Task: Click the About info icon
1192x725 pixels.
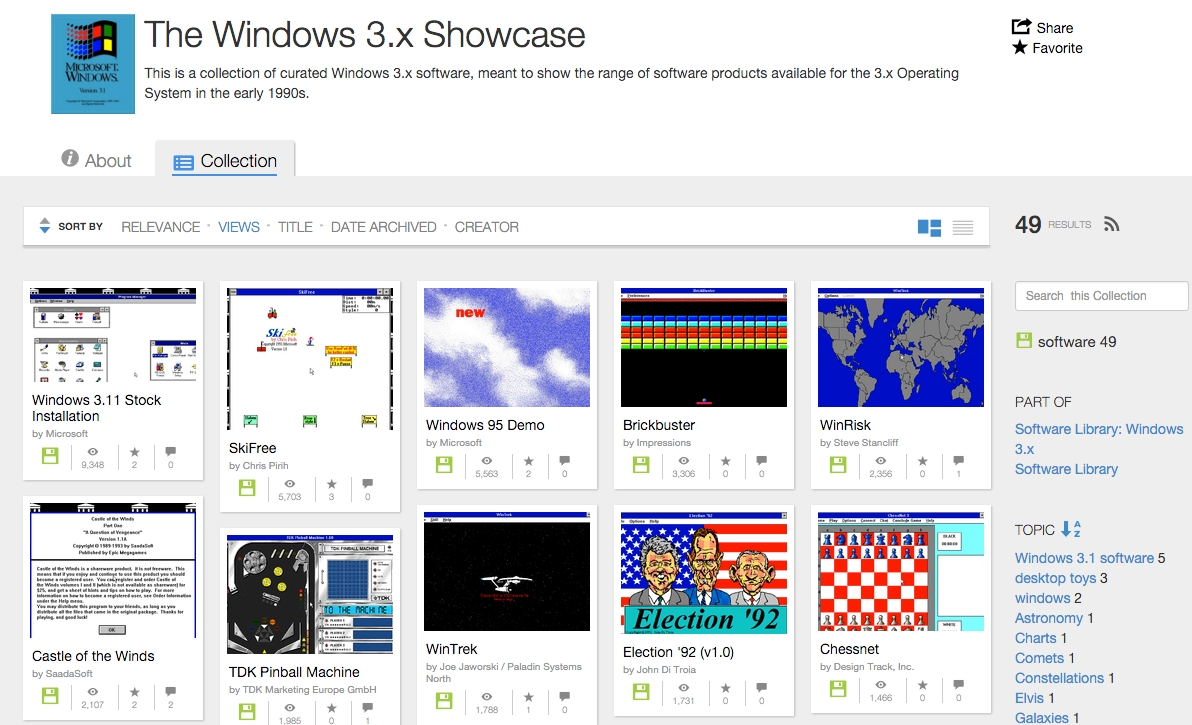Action: tap(70, 158)
